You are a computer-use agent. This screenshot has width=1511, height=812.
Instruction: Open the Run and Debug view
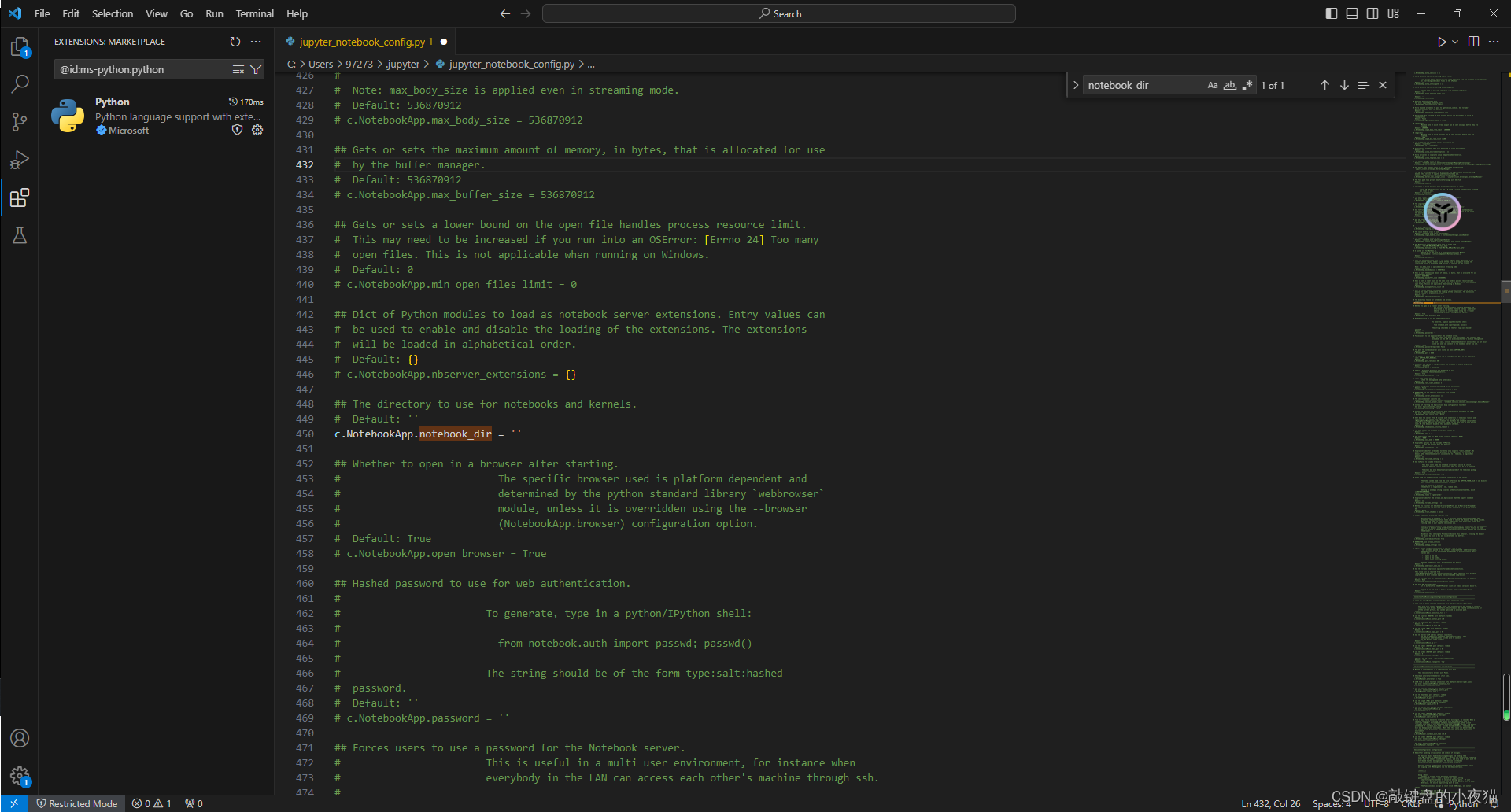(20, 160)
